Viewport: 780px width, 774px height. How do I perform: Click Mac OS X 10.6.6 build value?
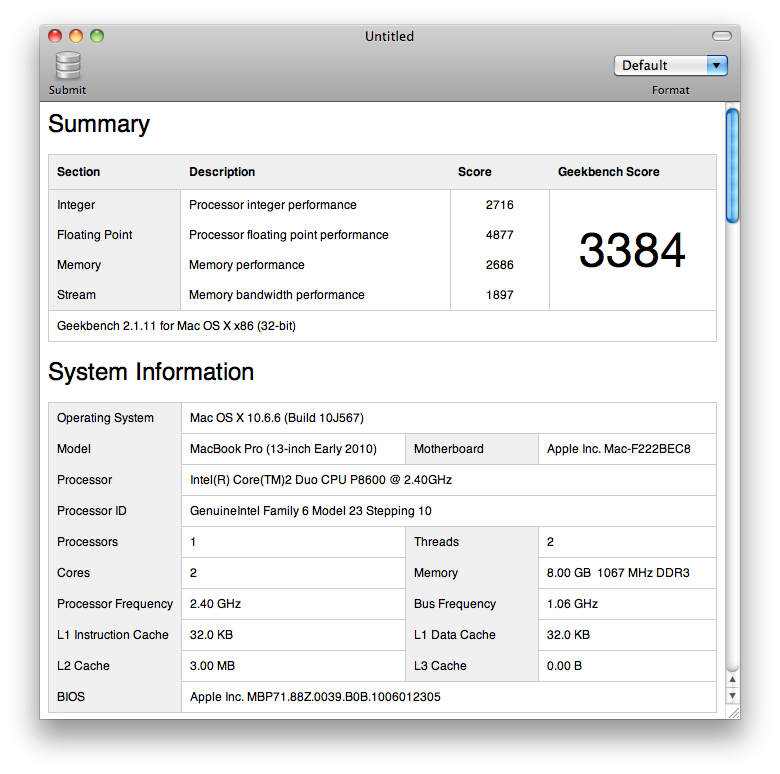[x=277, y=418]
